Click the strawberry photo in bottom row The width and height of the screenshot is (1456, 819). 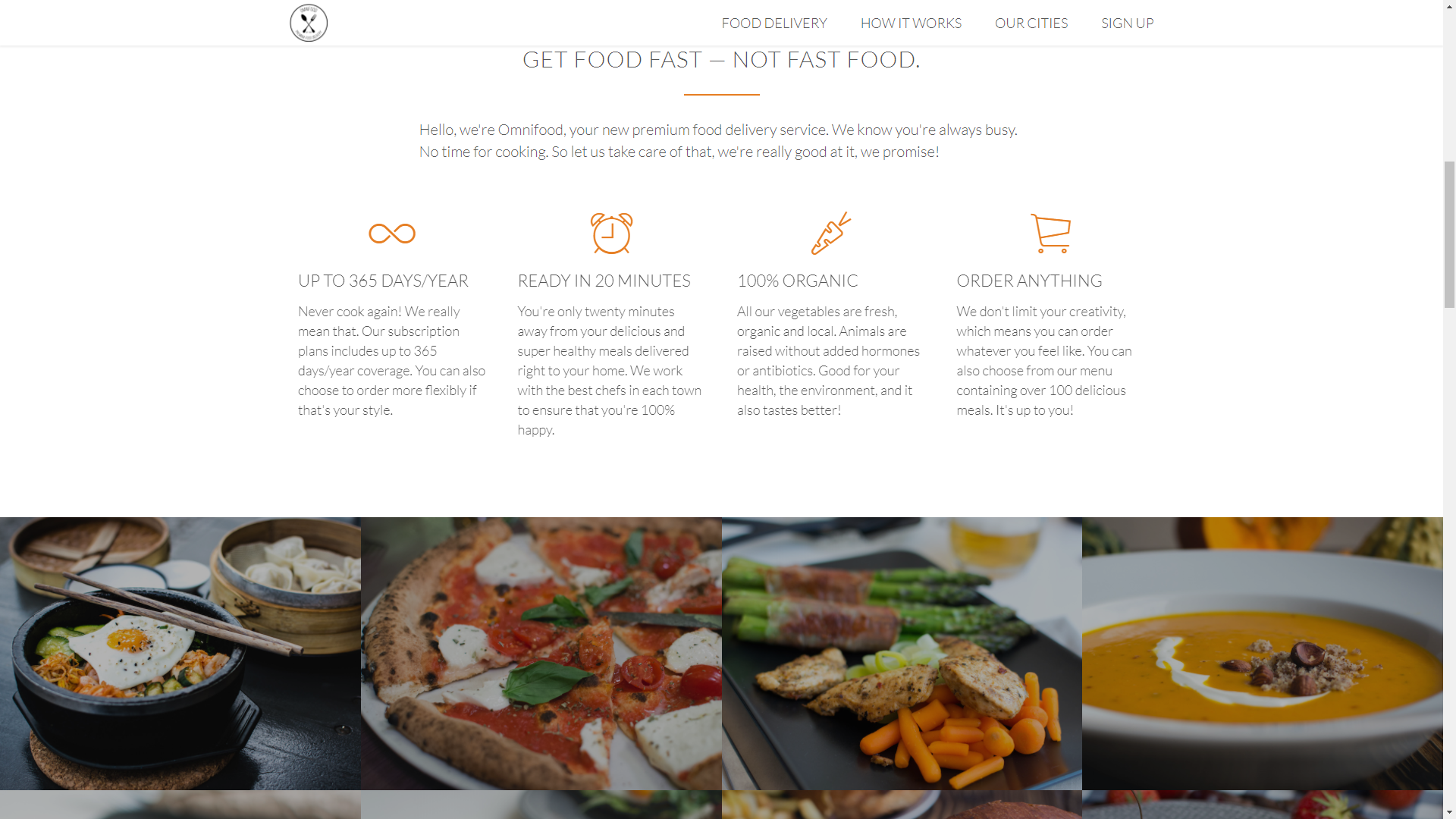pyautogui.click(x=1263, y=805)
